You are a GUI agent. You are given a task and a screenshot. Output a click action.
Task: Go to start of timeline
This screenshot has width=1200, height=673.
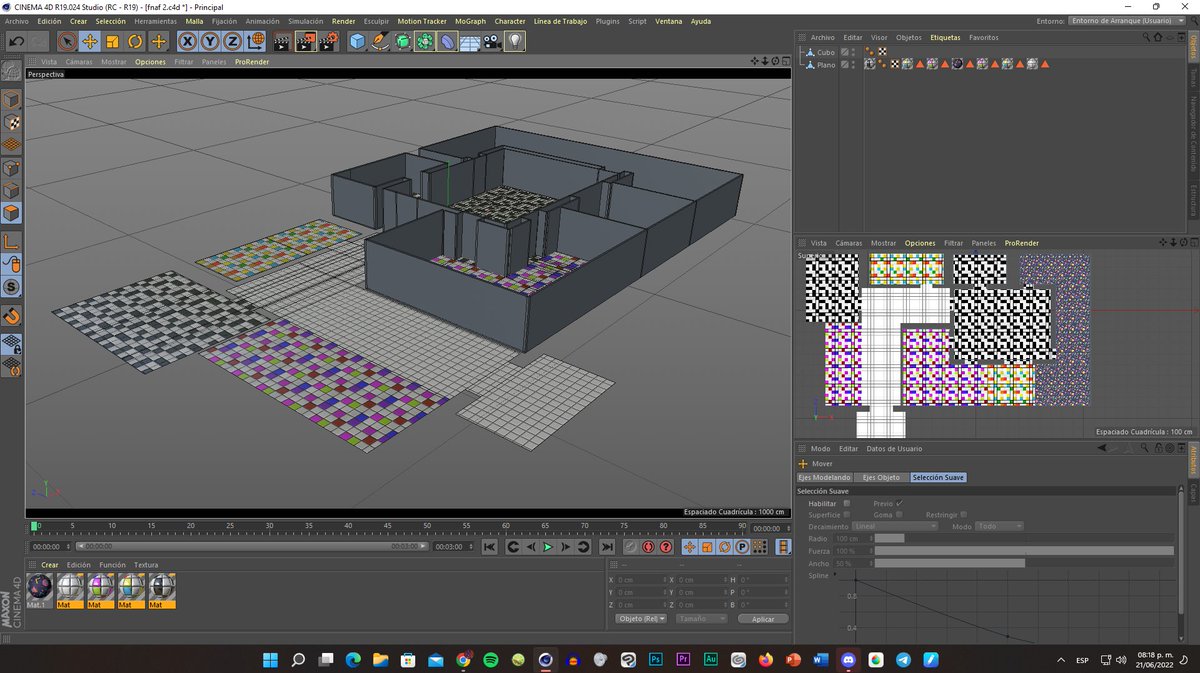489,547
